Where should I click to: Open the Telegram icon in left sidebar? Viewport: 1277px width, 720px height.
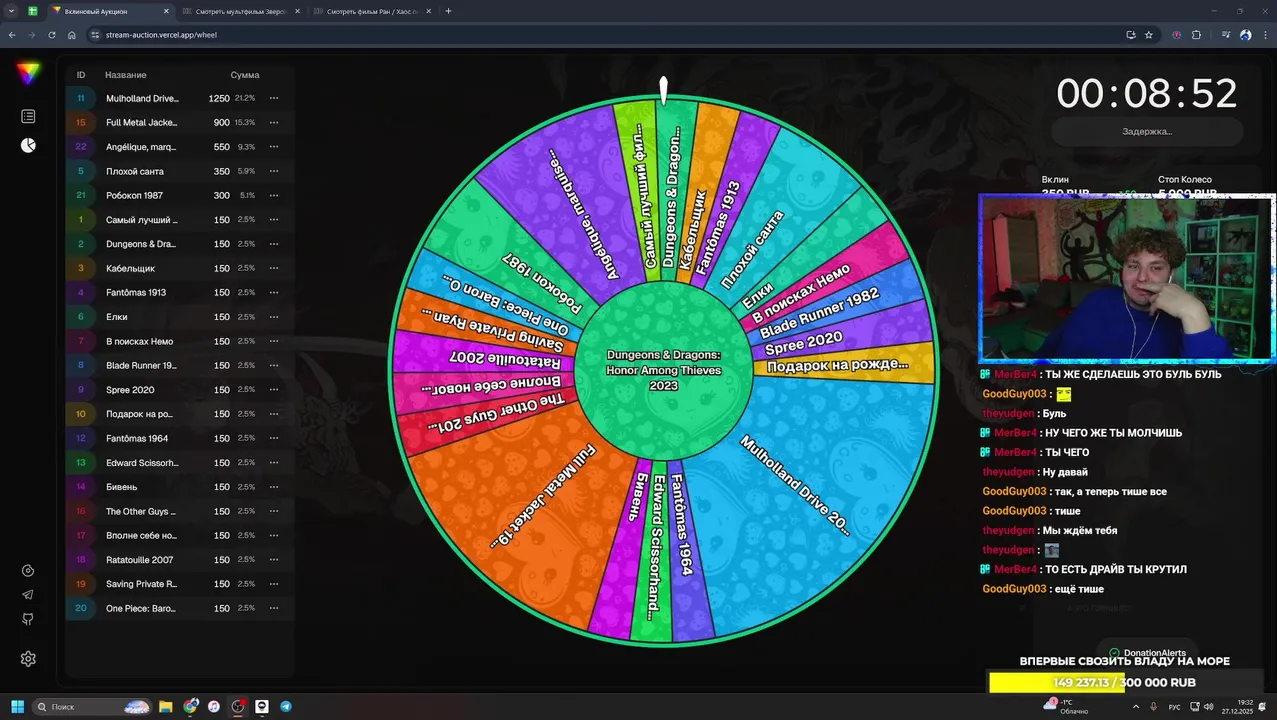pyautogui.click(x=28, y=595)
